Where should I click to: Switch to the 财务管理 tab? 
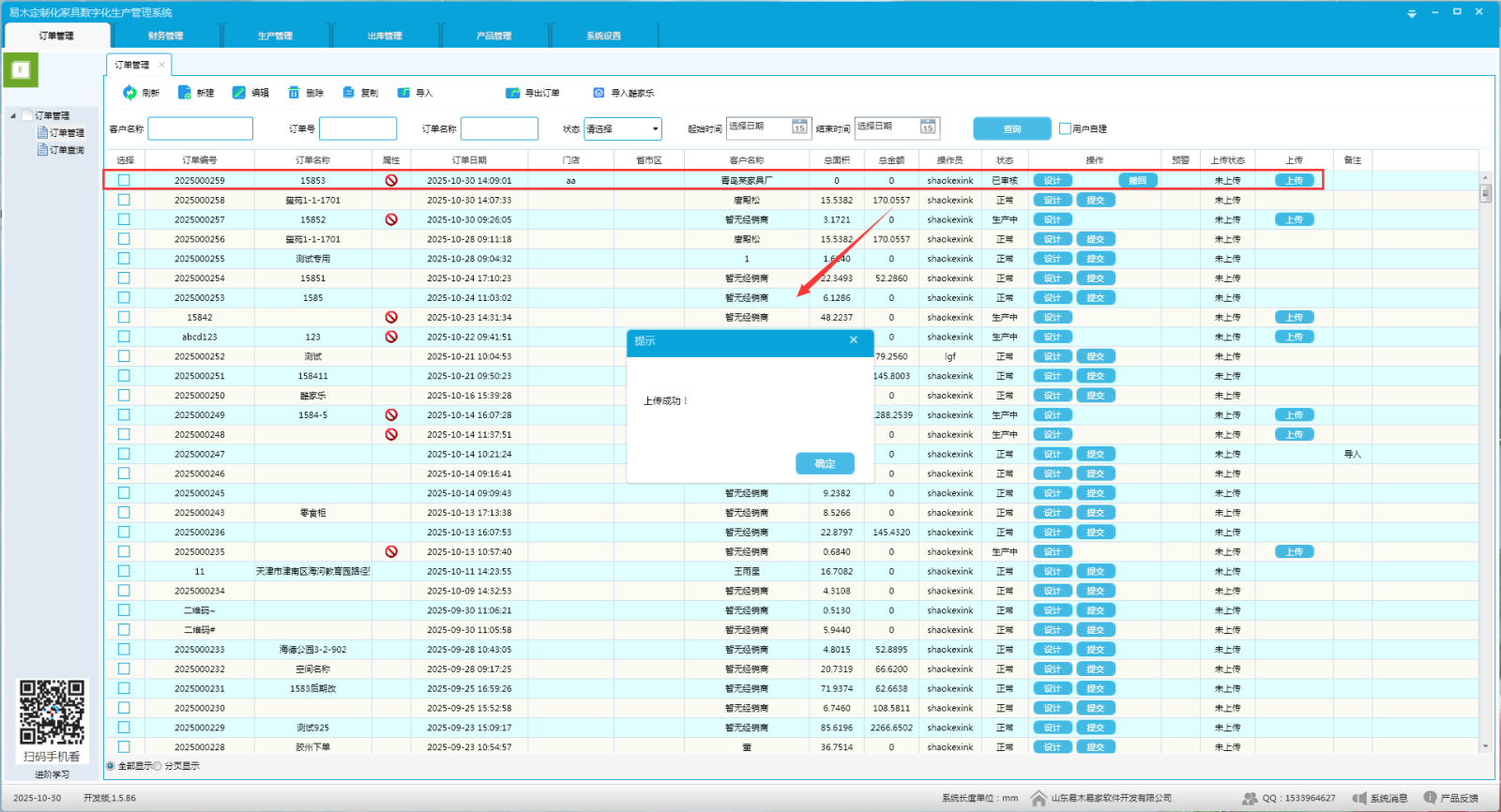(165, 36)
